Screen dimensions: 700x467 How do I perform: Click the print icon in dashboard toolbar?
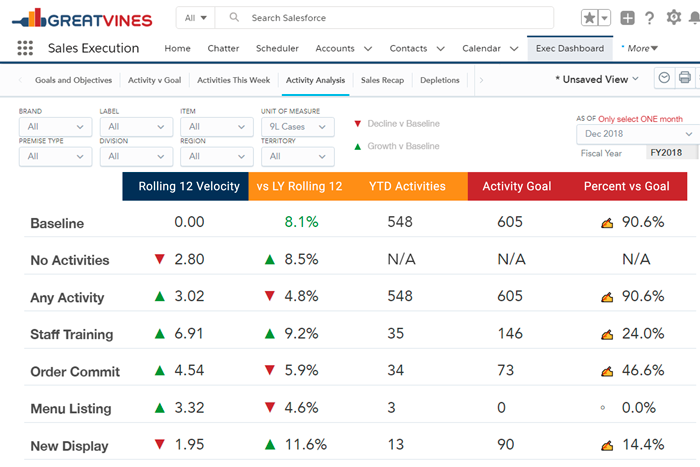(685, 79)
